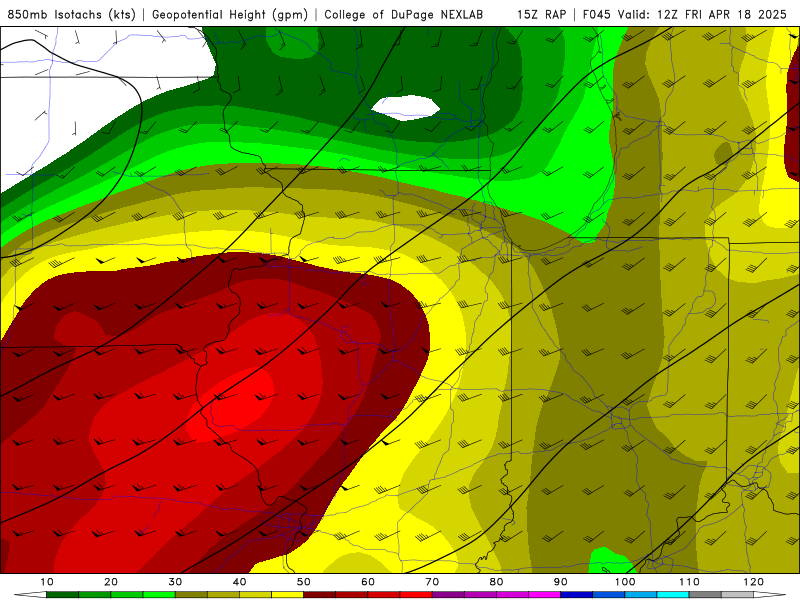Click the right arrow end of the color bar
Image resolution: width=800 pixels, height=600 pixels.
click(769, 595)
